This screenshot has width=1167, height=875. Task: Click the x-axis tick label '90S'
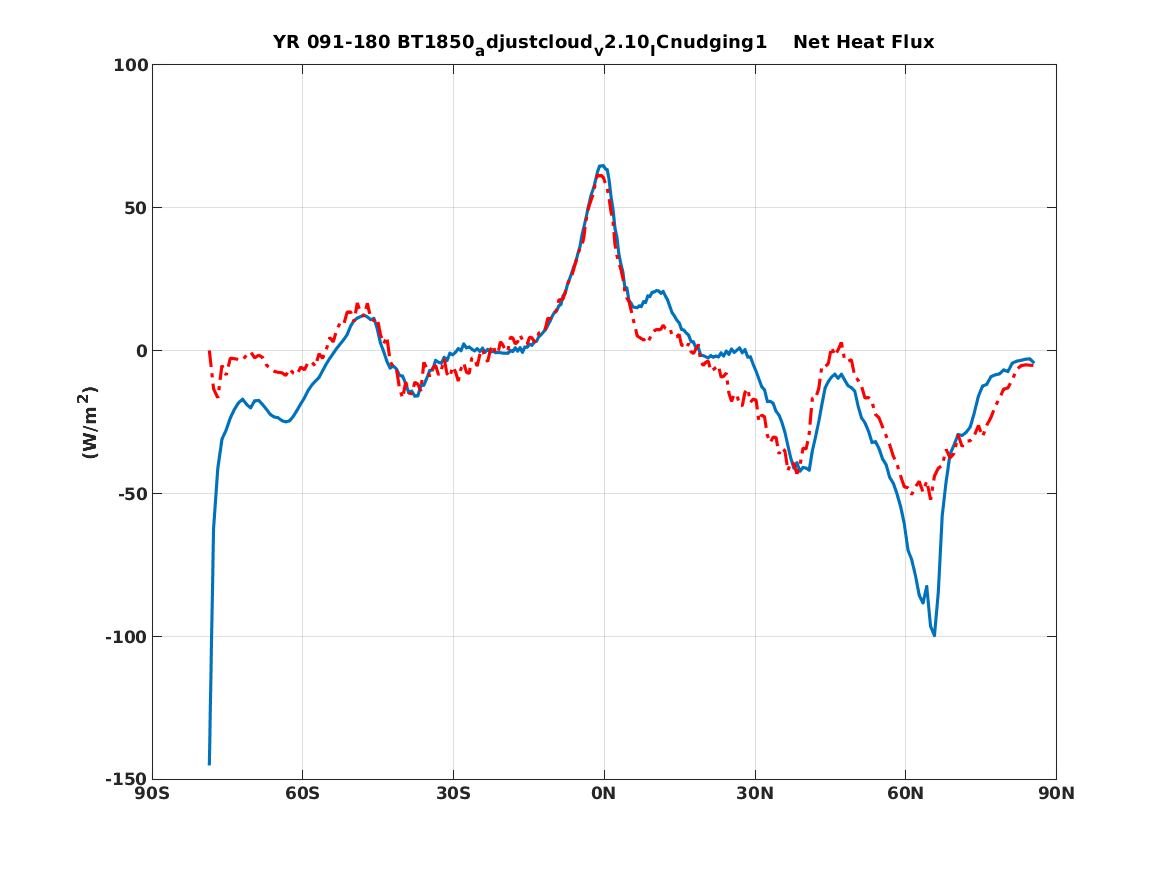pos(152,794)
